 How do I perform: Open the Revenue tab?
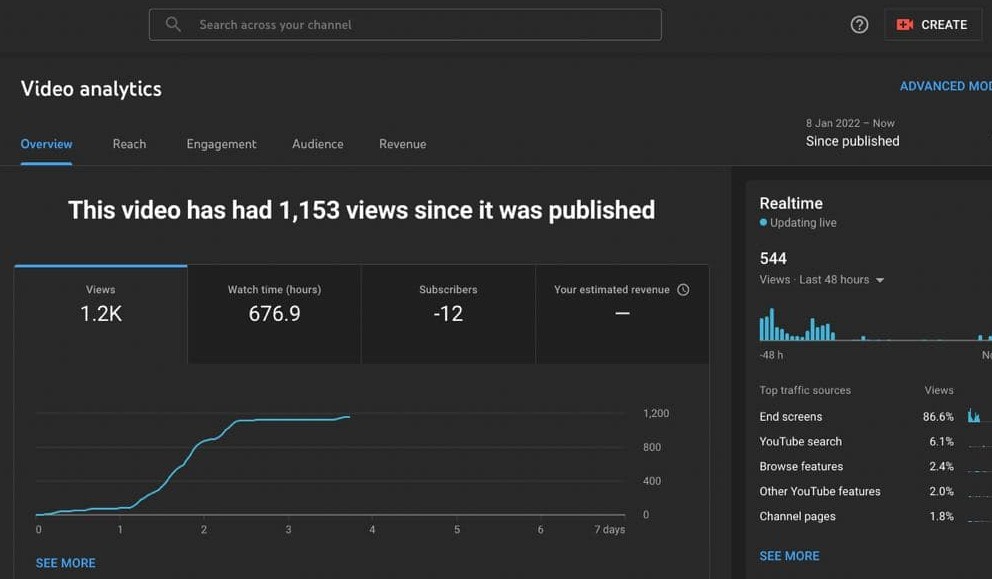click(402, 144)
